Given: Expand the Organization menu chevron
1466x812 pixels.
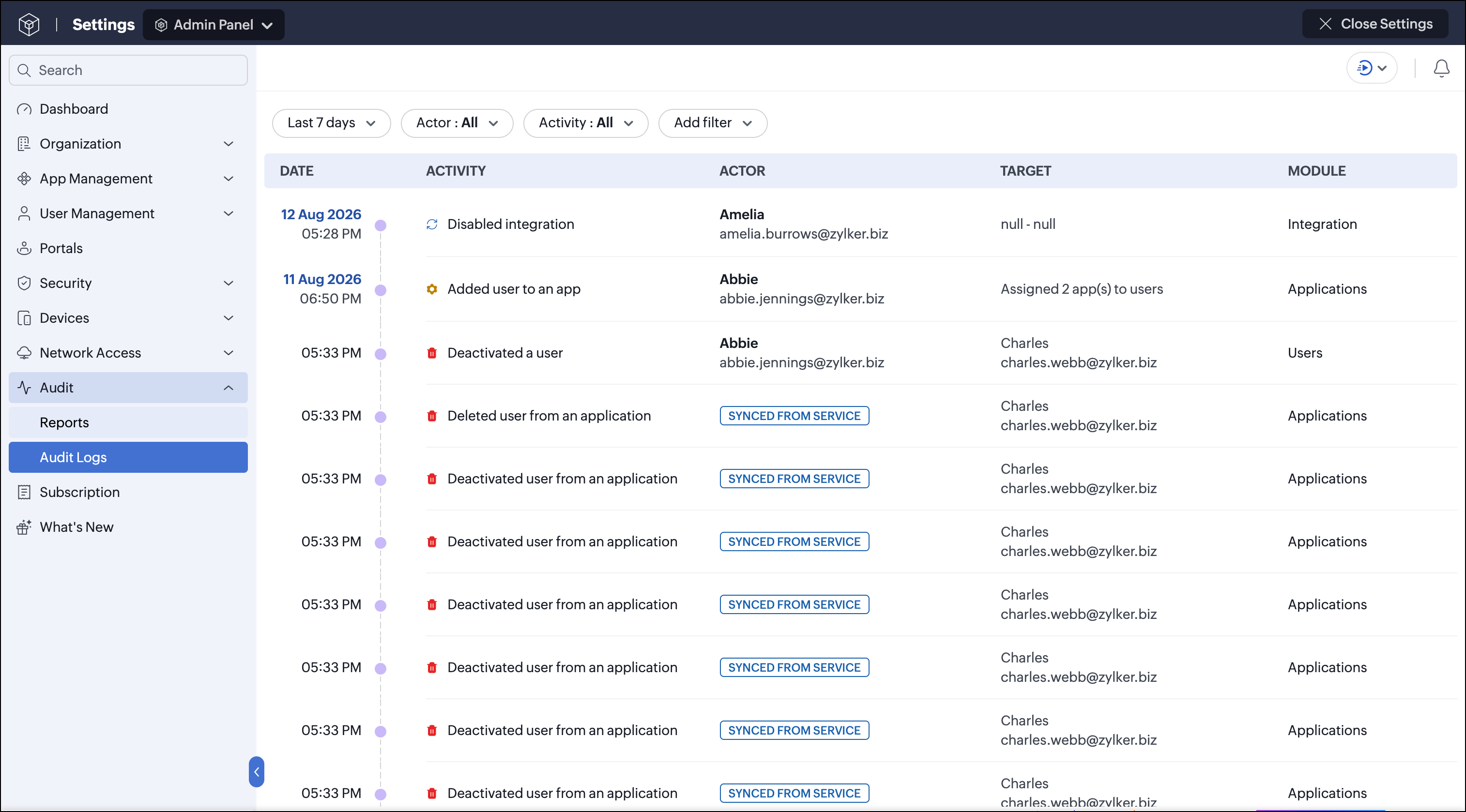Looking at the screenshot, I should click(x=229, y=144).
